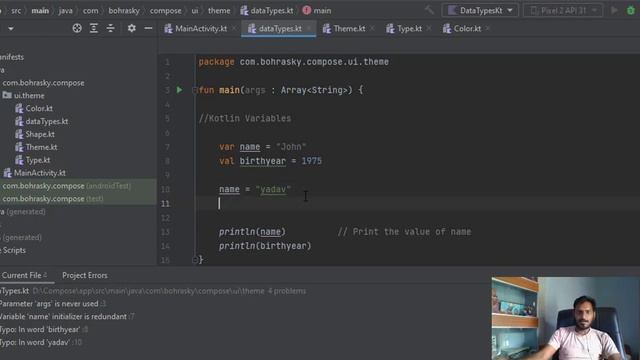Image resolution: width=640 pixels, height=360 pixels.
Task: Click the Collapse All icon in project panel
Action: click(111, 28)
